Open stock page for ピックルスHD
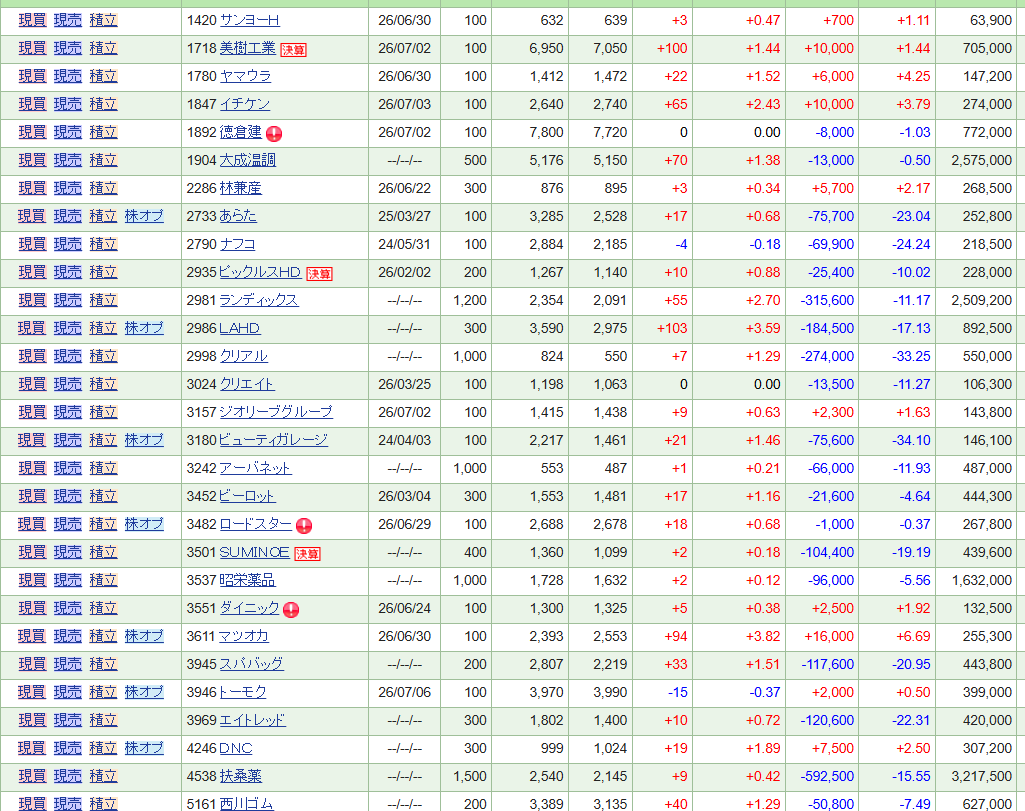 [x=260, y=273]
